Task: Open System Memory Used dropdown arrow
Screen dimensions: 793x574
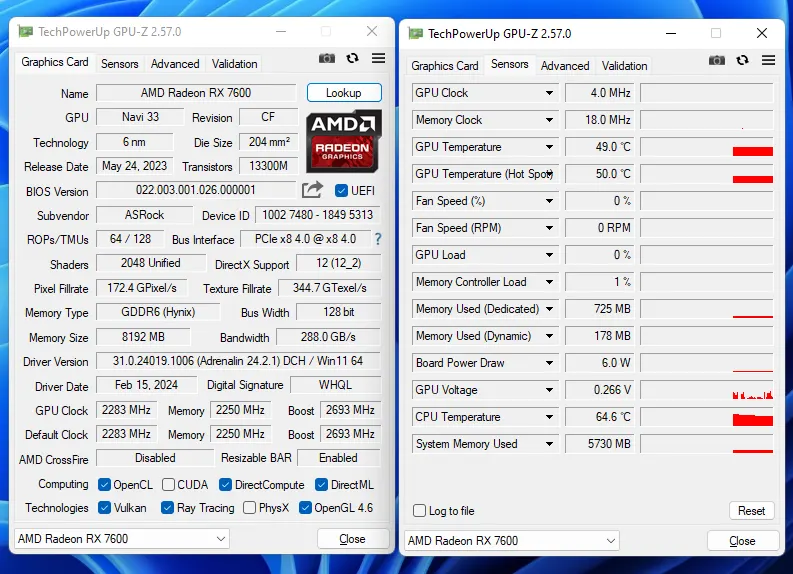Action: (x=549, y=444)
